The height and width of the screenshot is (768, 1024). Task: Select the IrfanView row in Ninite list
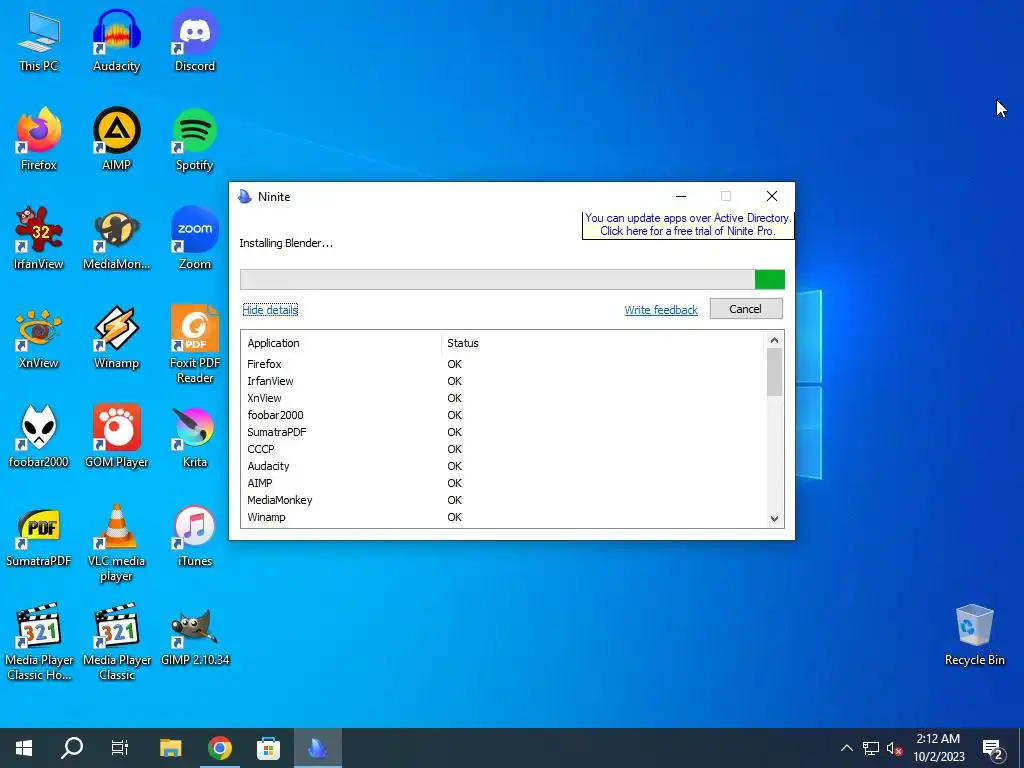503,381
